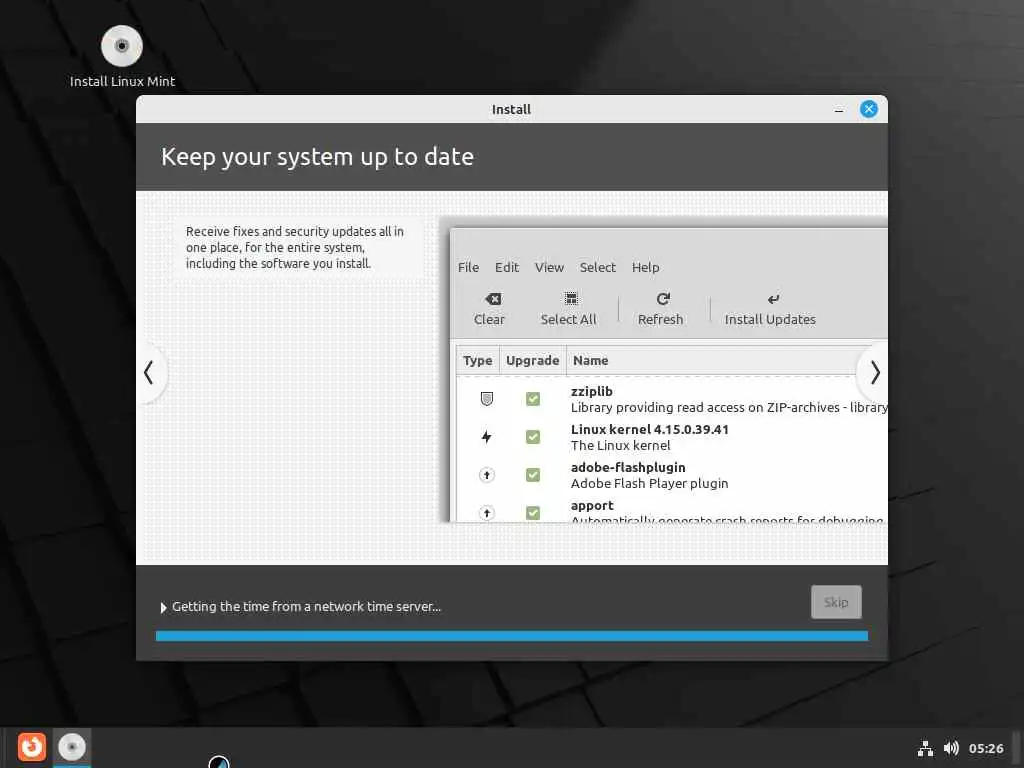Open the Firefox launcher in the taskbar
The height and width of the screenshot is (768, 1024).
coord(31,747)
